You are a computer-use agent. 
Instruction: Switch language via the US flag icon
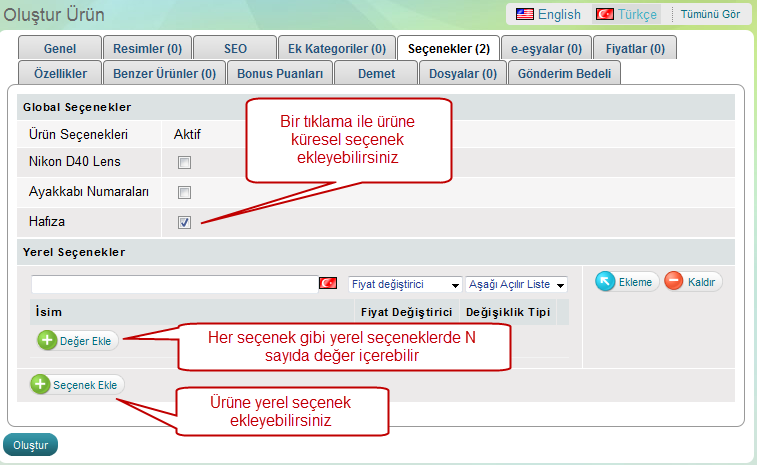(524, 14)
